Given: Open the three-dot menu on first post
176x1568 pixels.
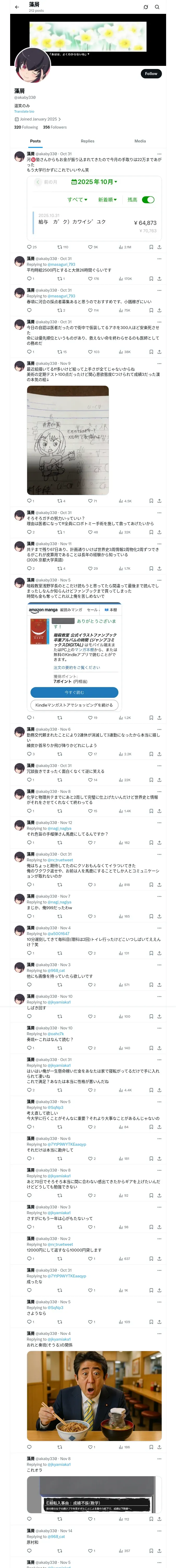Looking at the screenshot, I should click(160, 154).
